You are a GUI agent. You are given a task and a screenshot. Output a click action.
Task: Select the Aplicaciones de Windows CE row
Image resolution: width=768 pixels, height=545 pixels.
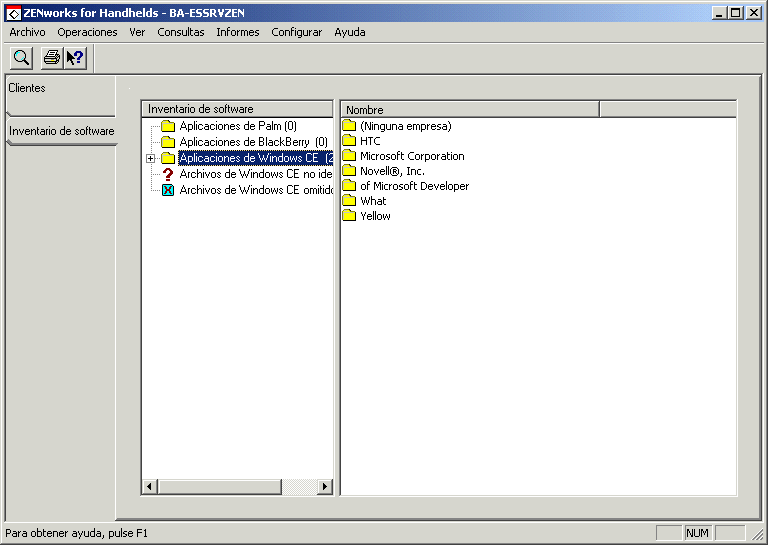click(256, 158)
